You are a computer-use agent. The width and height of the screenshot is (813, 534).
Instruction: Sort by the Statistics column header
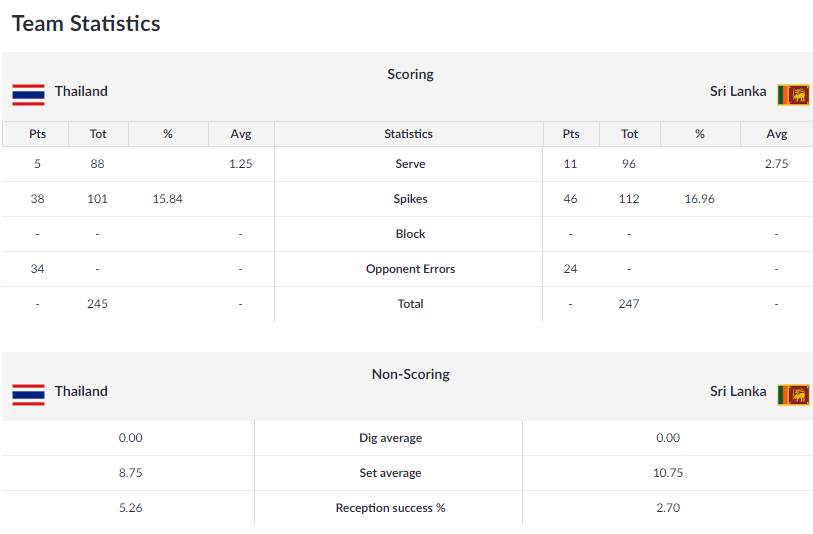(408, 134)
